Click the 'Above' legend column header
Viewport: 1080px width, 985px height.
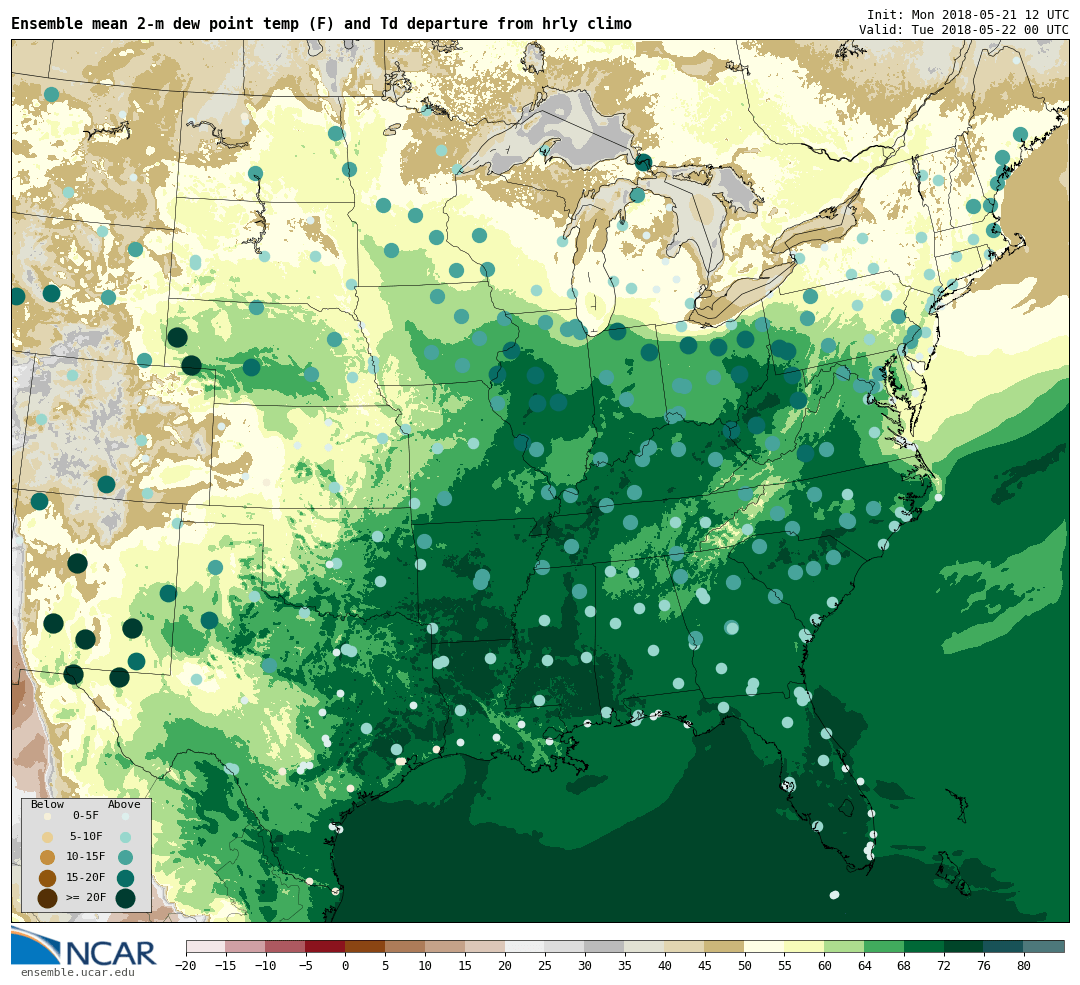pyautogui.click(x=124, y=805)
